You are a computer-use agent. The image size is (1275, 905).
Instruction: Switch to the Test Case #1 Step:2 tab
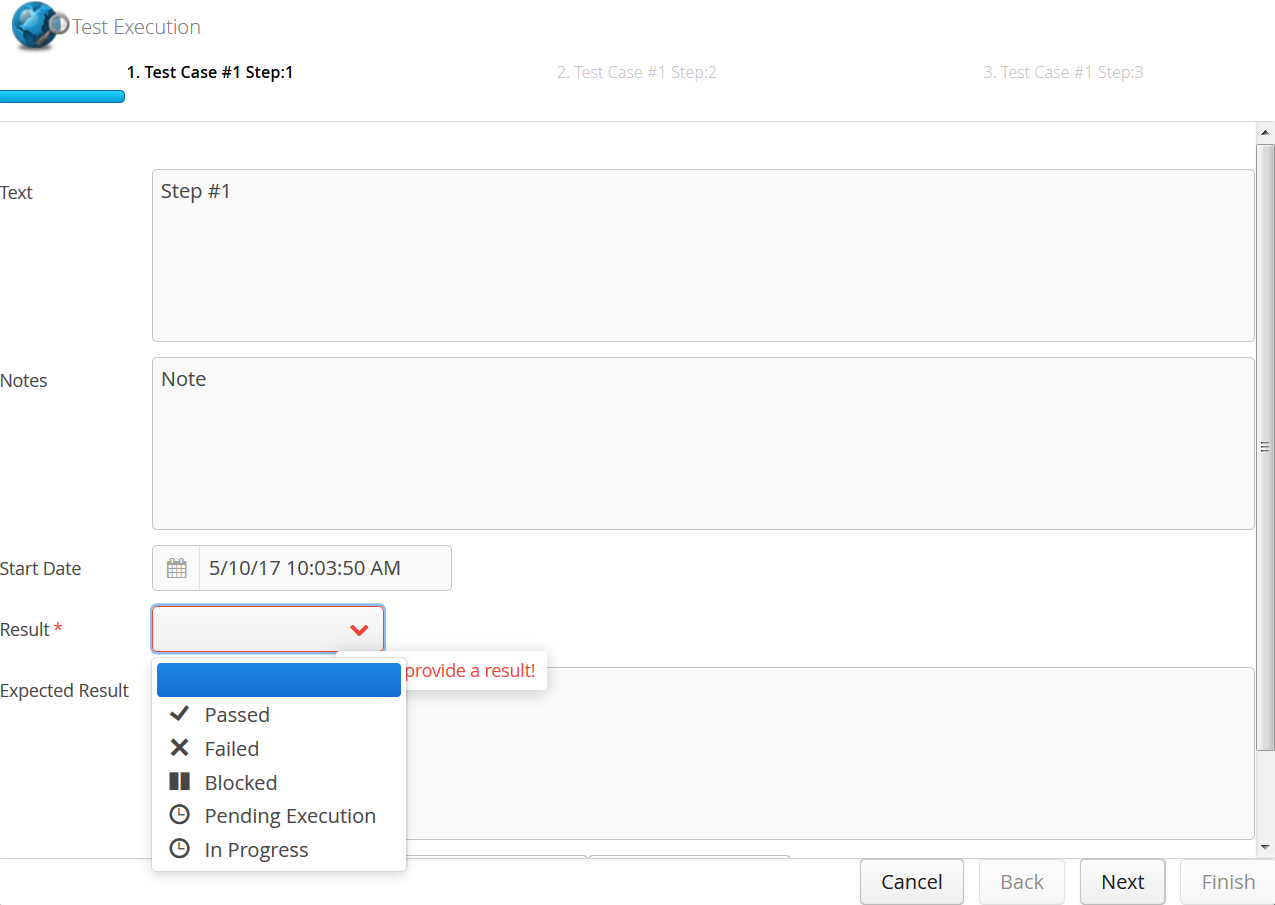click(x=637, y=72)
